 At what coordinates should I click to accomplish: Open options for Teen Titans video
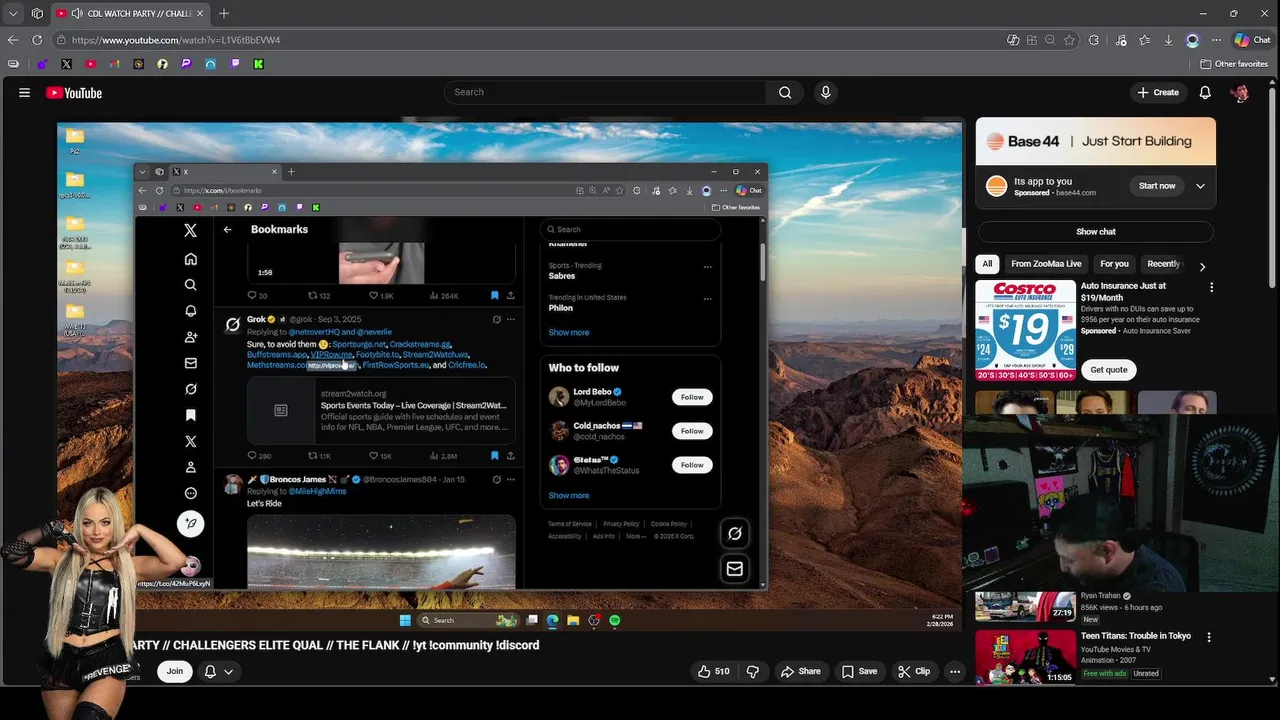coord(1208,637)
